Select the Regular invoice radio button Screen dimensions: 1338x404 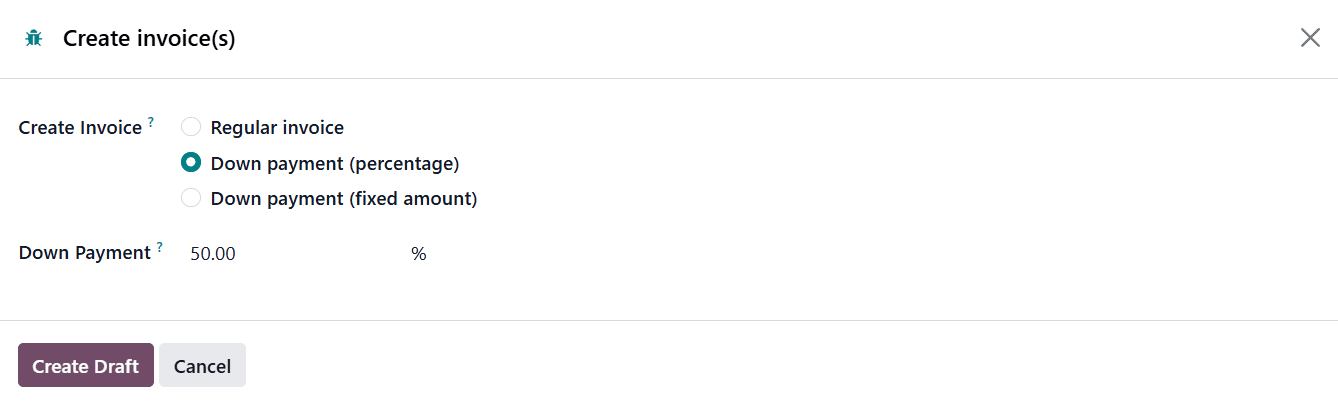191,127
